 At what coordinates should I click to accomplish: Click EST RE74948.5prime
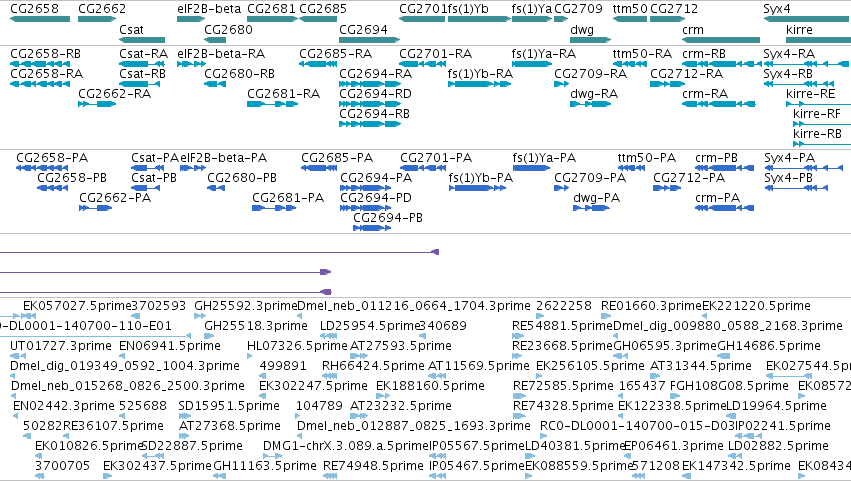(x=373, y=466)
